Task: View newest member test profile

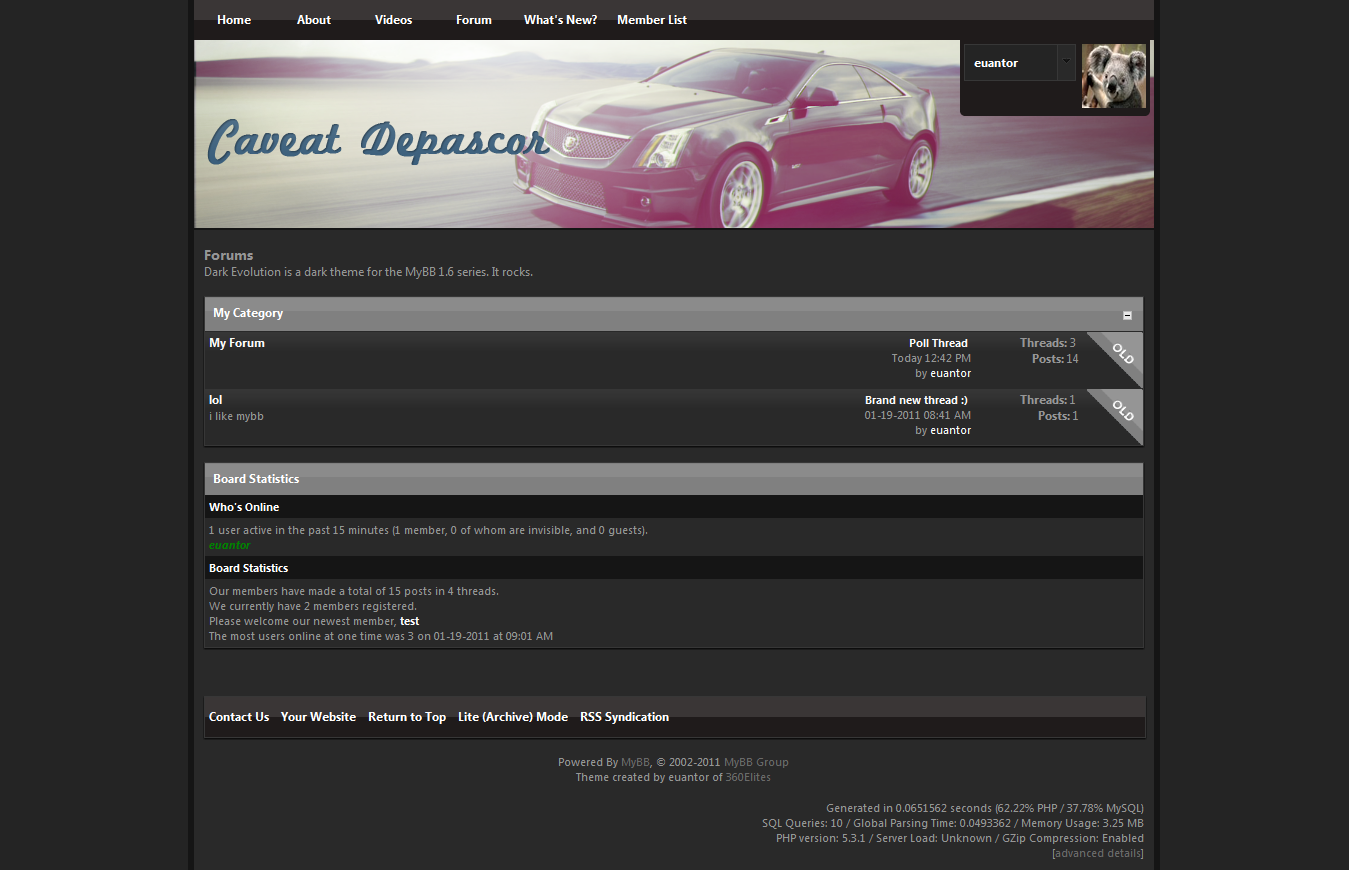Action: coord(409,621)
